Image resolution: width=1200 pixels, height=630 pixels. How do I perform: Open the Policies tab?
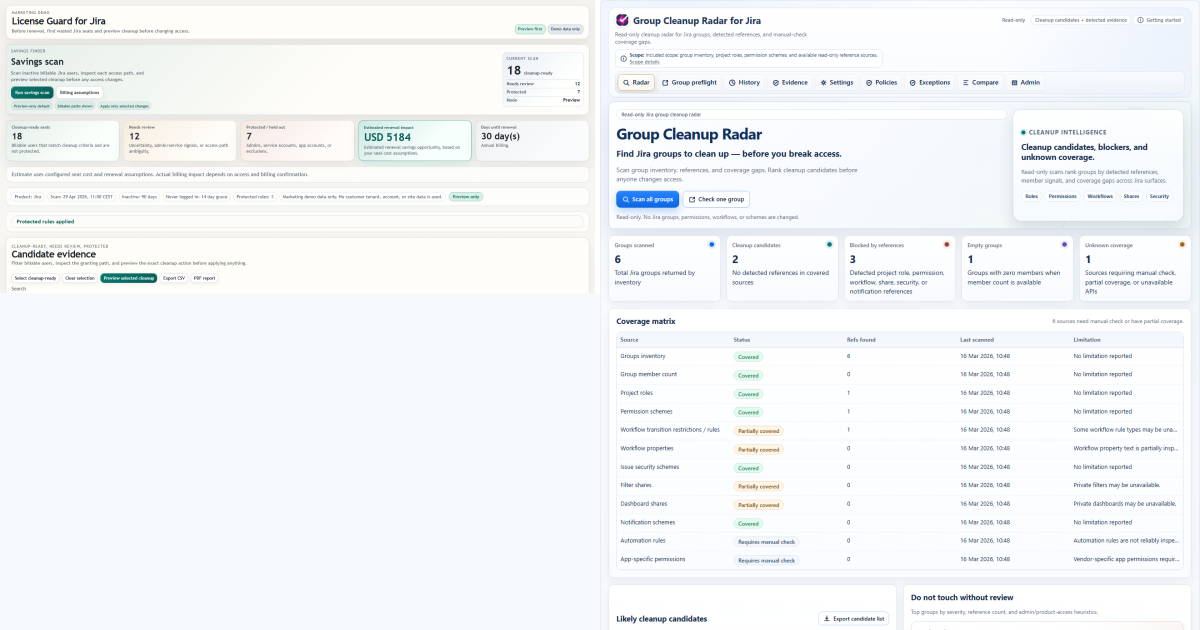point(882,83)
